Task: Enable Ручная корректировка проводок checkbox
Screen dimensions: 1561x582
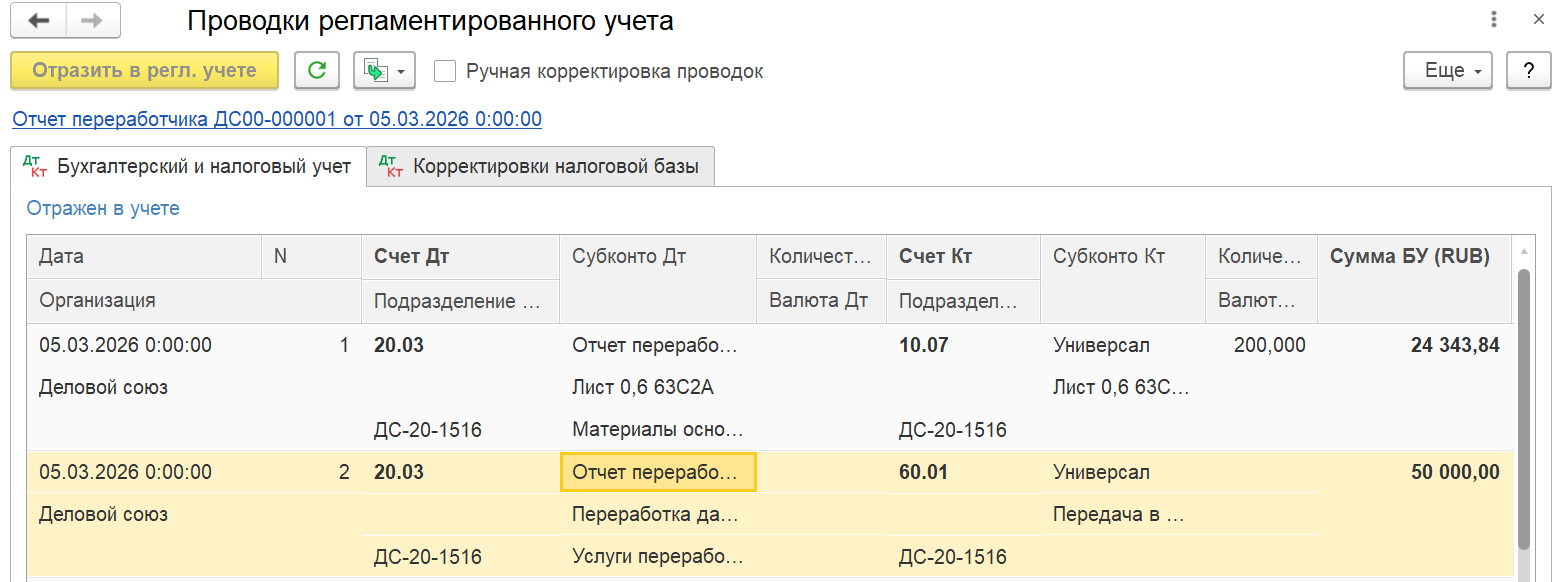Action: coord(445,71)
